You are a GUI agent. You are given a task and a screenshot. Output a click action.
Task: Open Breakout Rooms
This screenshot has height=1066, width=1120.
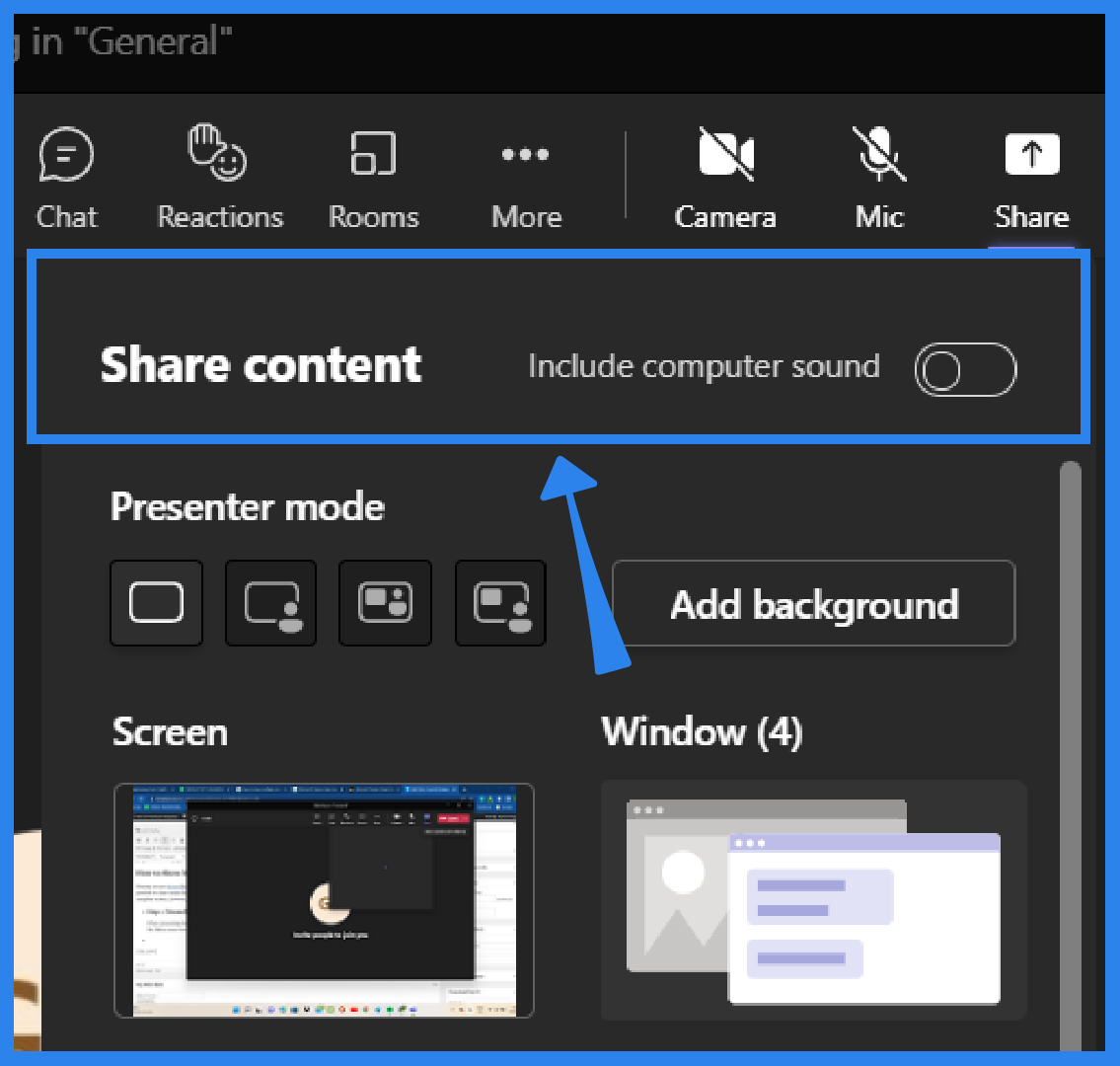point(373,176)
